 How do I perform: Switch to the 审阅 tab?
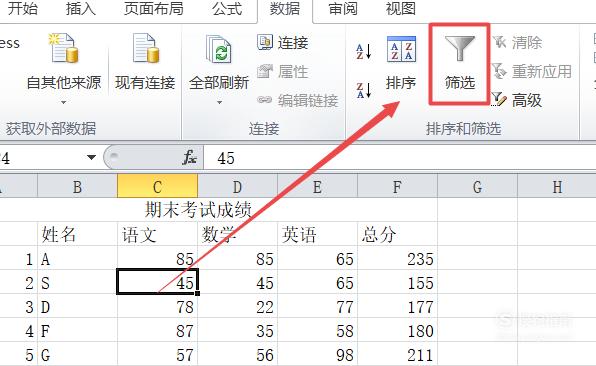(343, 8)
